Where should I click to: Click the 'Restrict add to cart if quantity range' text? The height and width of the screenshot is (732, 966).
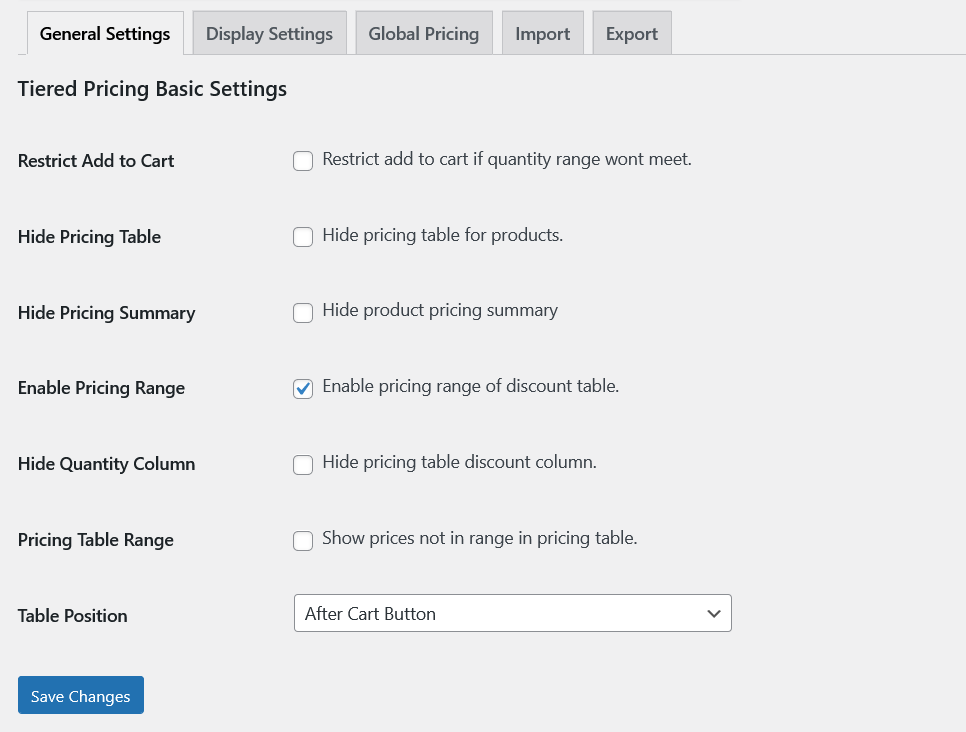pos(506,159)
